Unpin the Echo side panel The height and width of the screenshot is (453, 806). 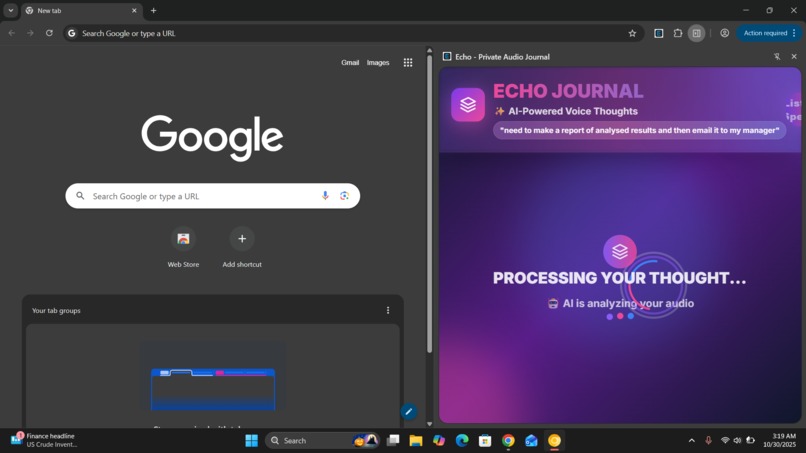[x=777, y=57]
